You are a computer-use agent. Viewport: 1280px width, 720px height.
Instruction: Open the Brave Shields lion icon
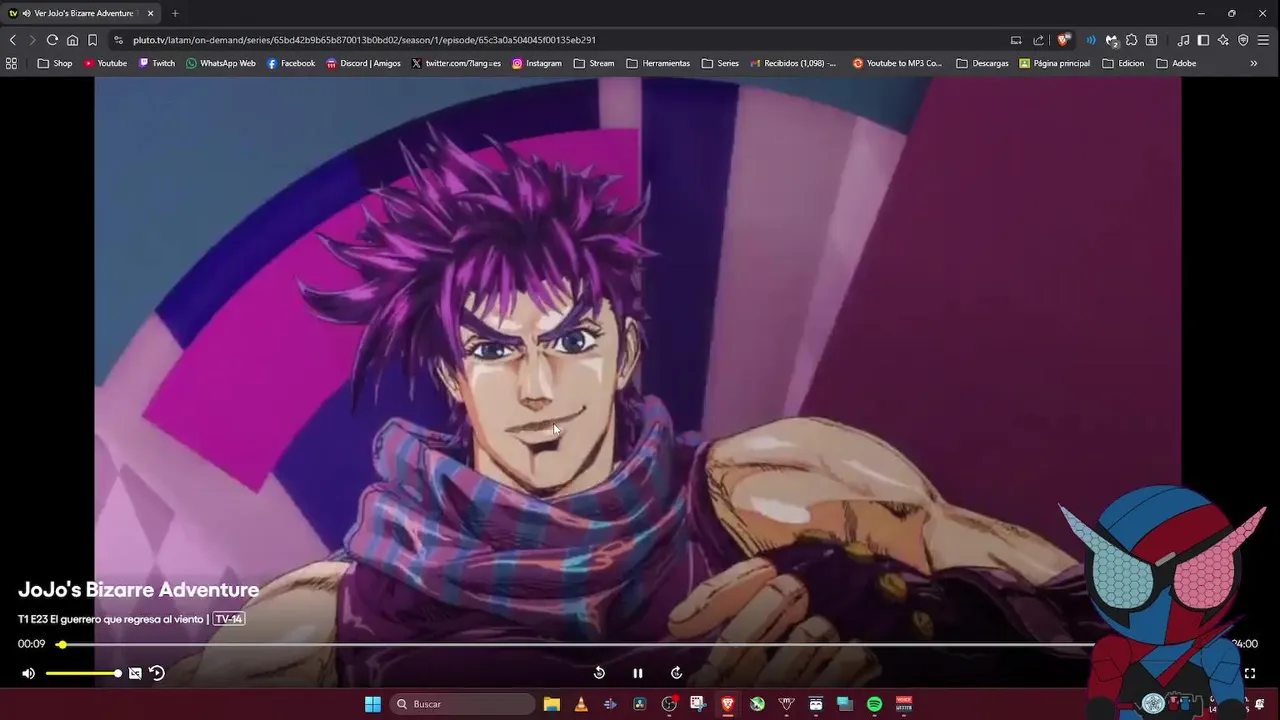pyautogui.click(x=1062, y=40)
